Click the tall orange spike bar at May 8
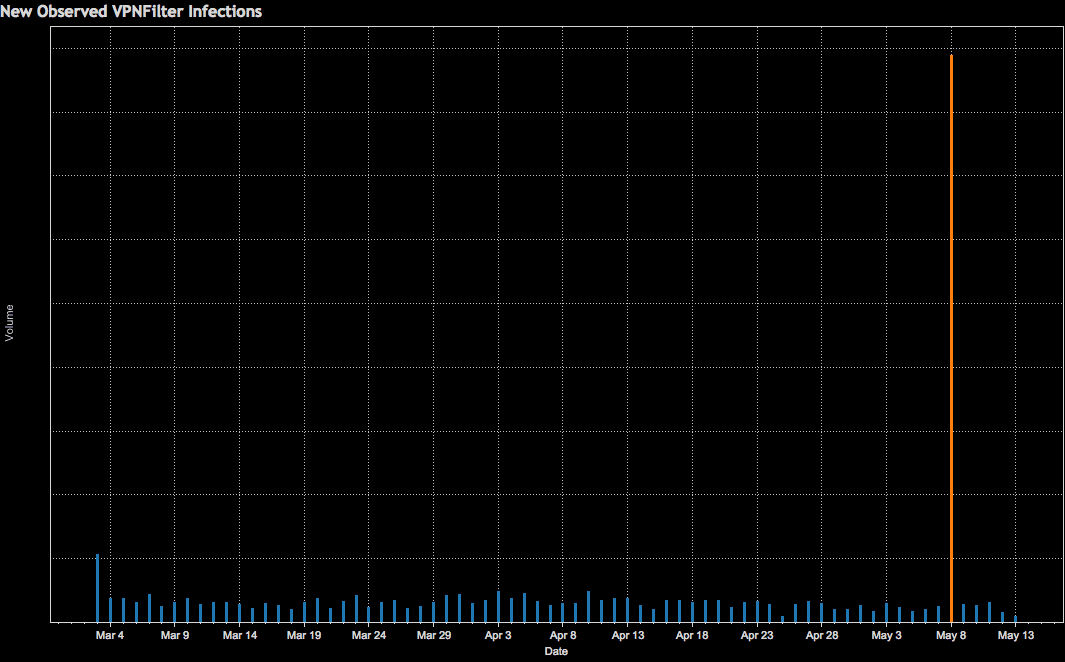 pos(951,338)
